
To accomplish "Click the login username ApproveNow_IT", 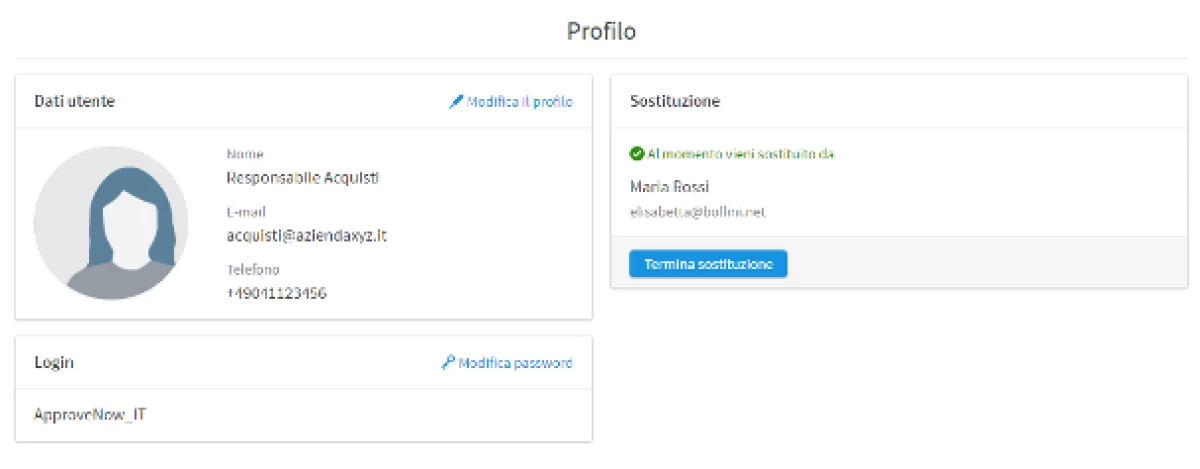I will tap(90, 414).
